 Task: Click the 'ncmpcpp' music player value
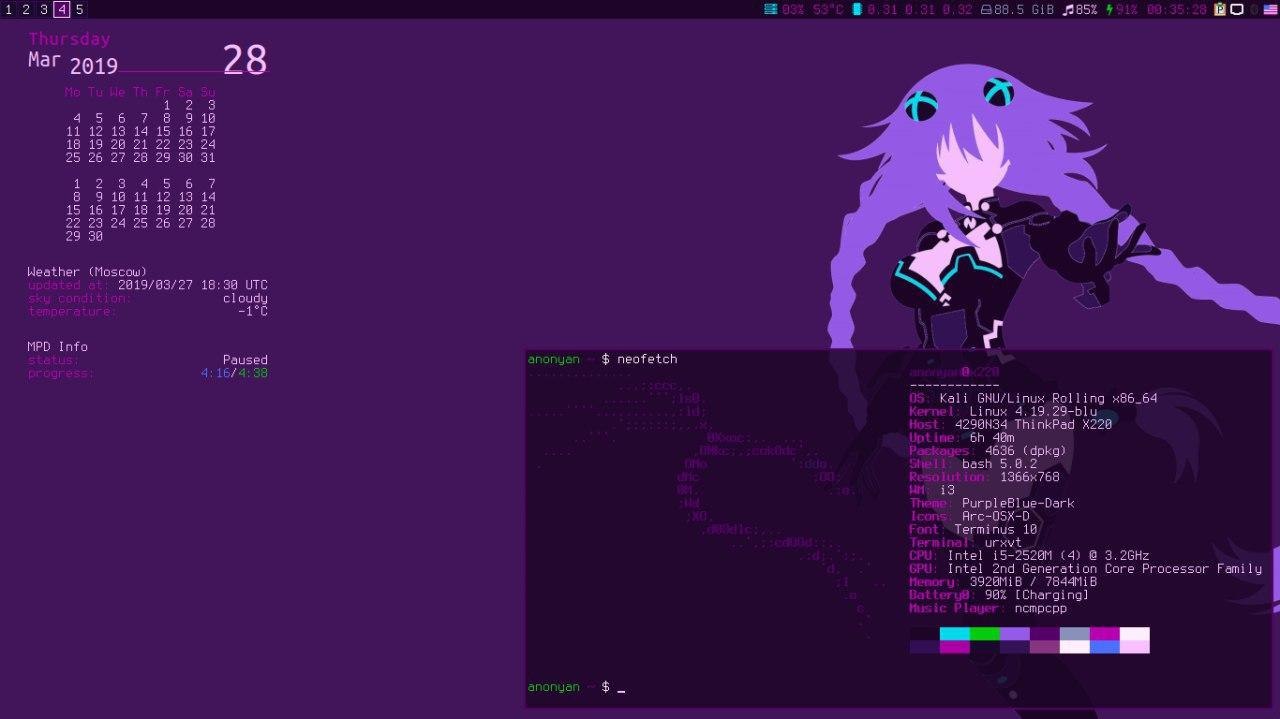pos(1041,608)
